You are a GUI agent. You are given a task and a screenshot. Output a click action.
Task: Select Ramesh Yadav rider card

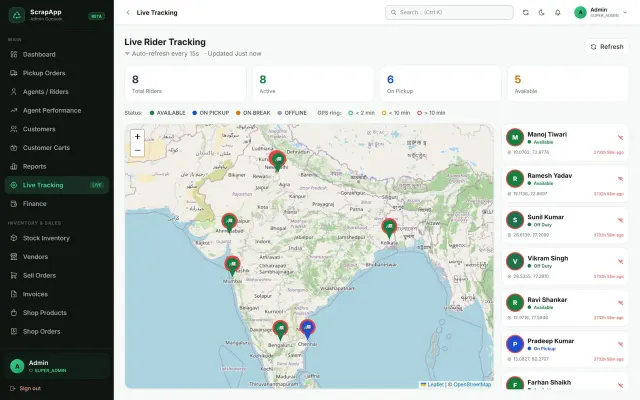click(565, 184)
